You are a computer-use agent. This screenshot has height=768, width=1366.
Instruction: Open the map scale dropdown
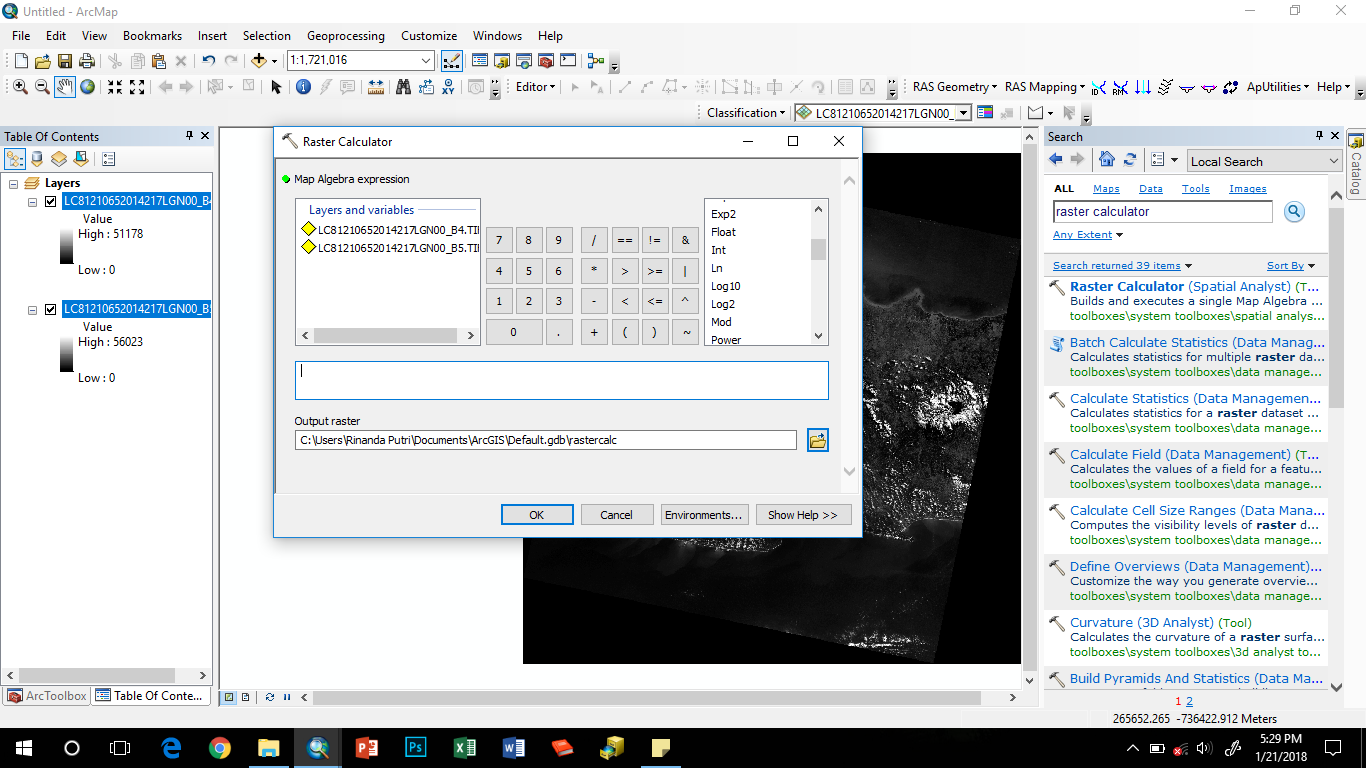[x=424, y=61]
